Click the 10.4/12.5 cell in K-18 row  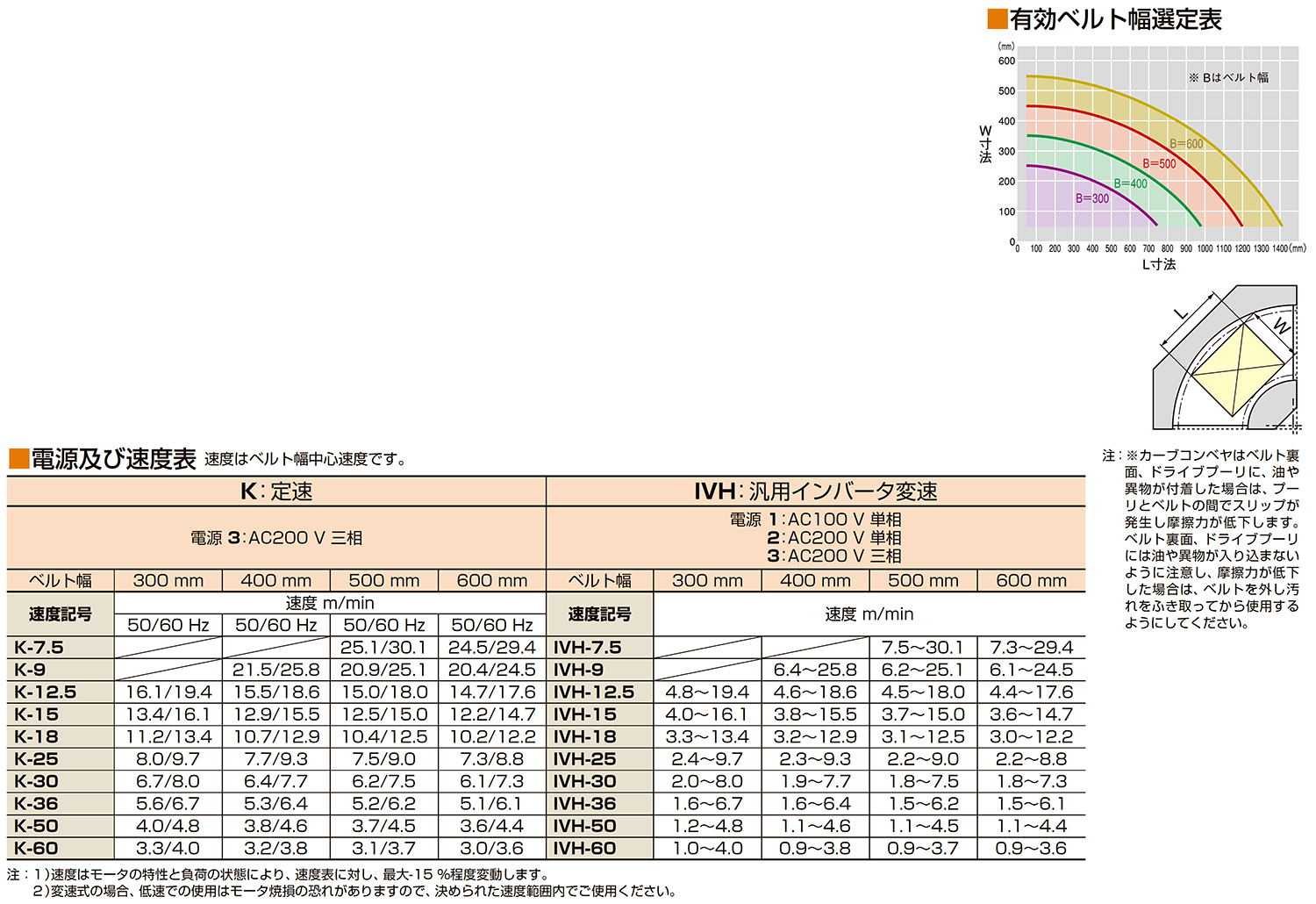tap(383, 737)
